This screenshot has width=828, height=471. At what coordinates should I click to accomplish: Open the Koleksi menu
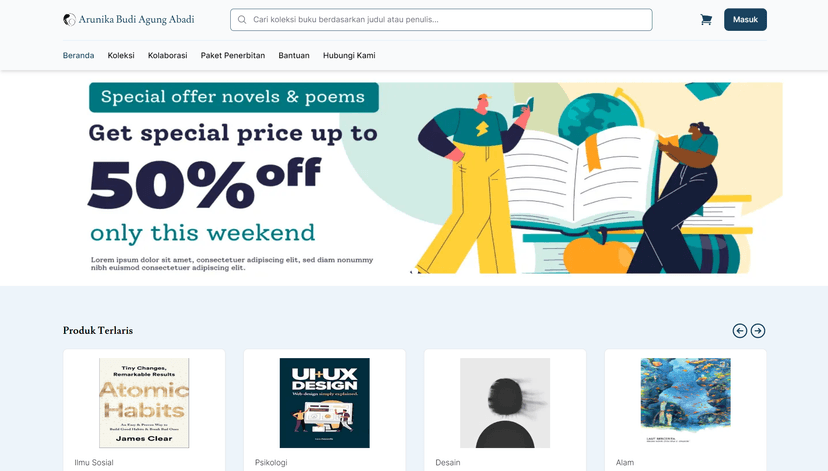tap(121, 56)
